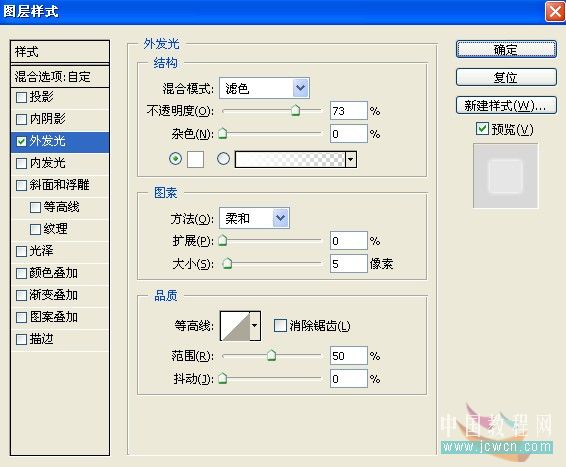Open the gradient picker arrow
The width and height of the screenshot is (566, 467).
[x=351, y=159]
